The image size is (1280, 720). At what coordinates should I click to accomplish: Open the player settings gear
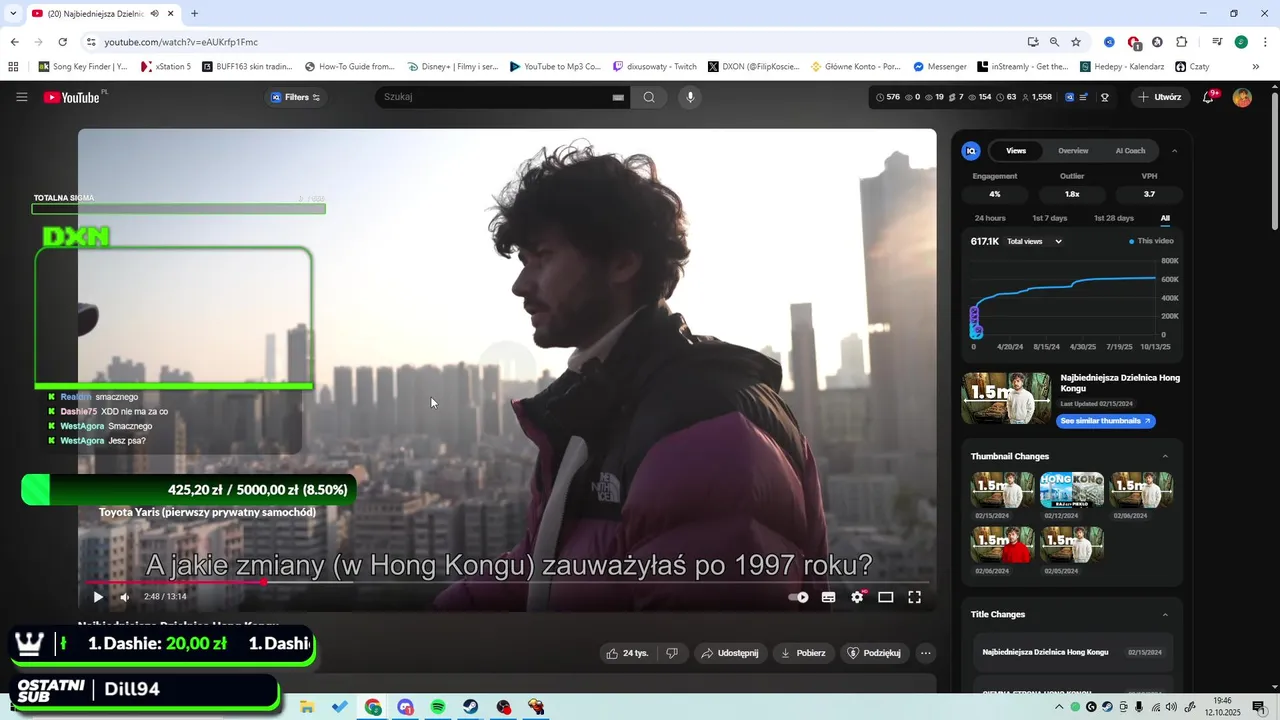pos(857,597)
